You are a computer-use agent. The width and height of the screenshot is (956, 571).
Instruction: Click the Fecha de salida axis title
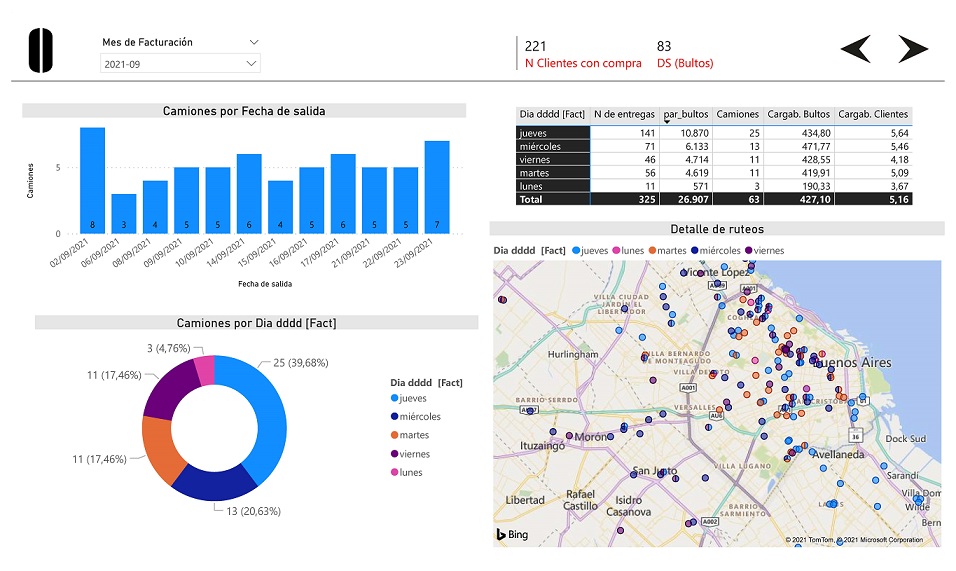tap(265, 284)
